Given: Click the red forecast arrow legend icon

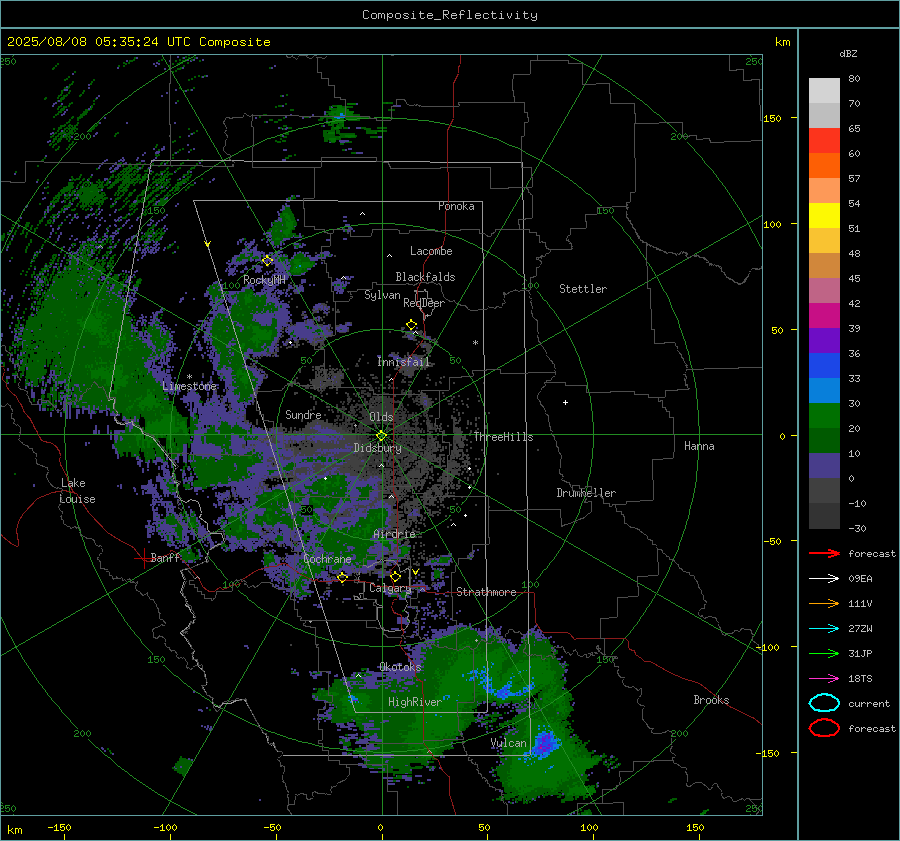Looking at the screenshot, I should (824, 553).
